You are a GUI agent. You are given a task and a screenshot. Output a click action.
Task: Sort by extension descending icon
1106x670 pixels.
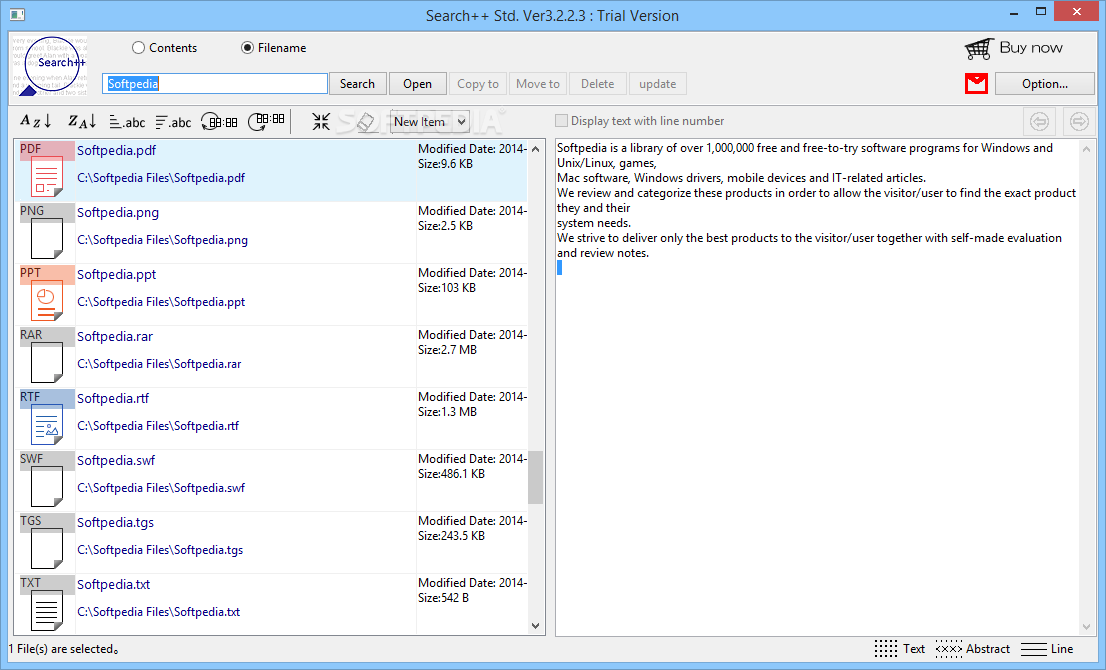point(173,122)
